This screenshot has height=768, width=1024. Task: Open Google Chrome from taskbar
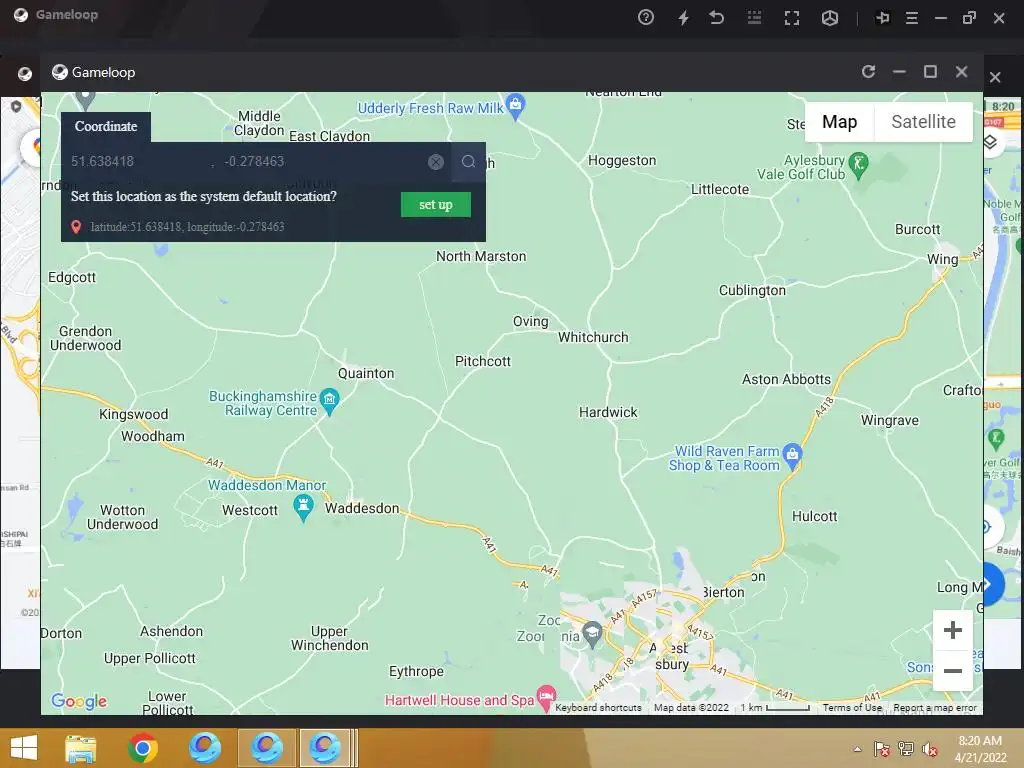click(143, 748)
